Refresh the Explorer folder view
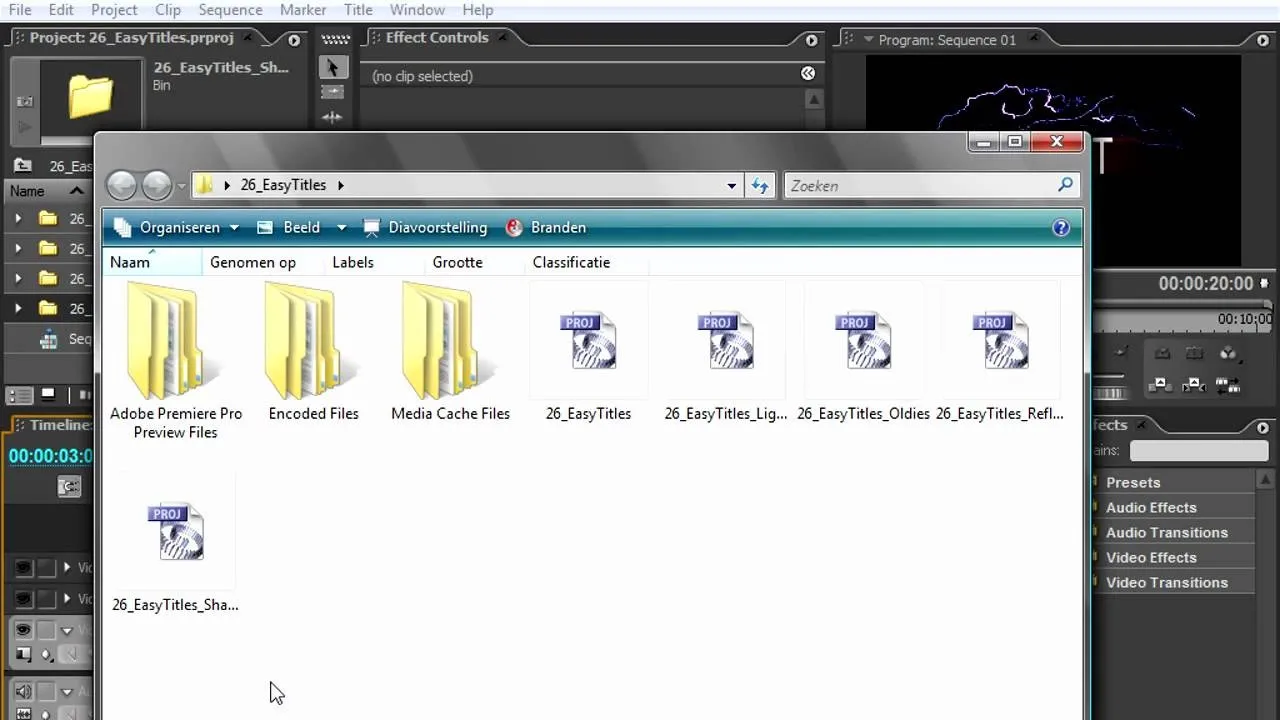 [x=761, y=185]
